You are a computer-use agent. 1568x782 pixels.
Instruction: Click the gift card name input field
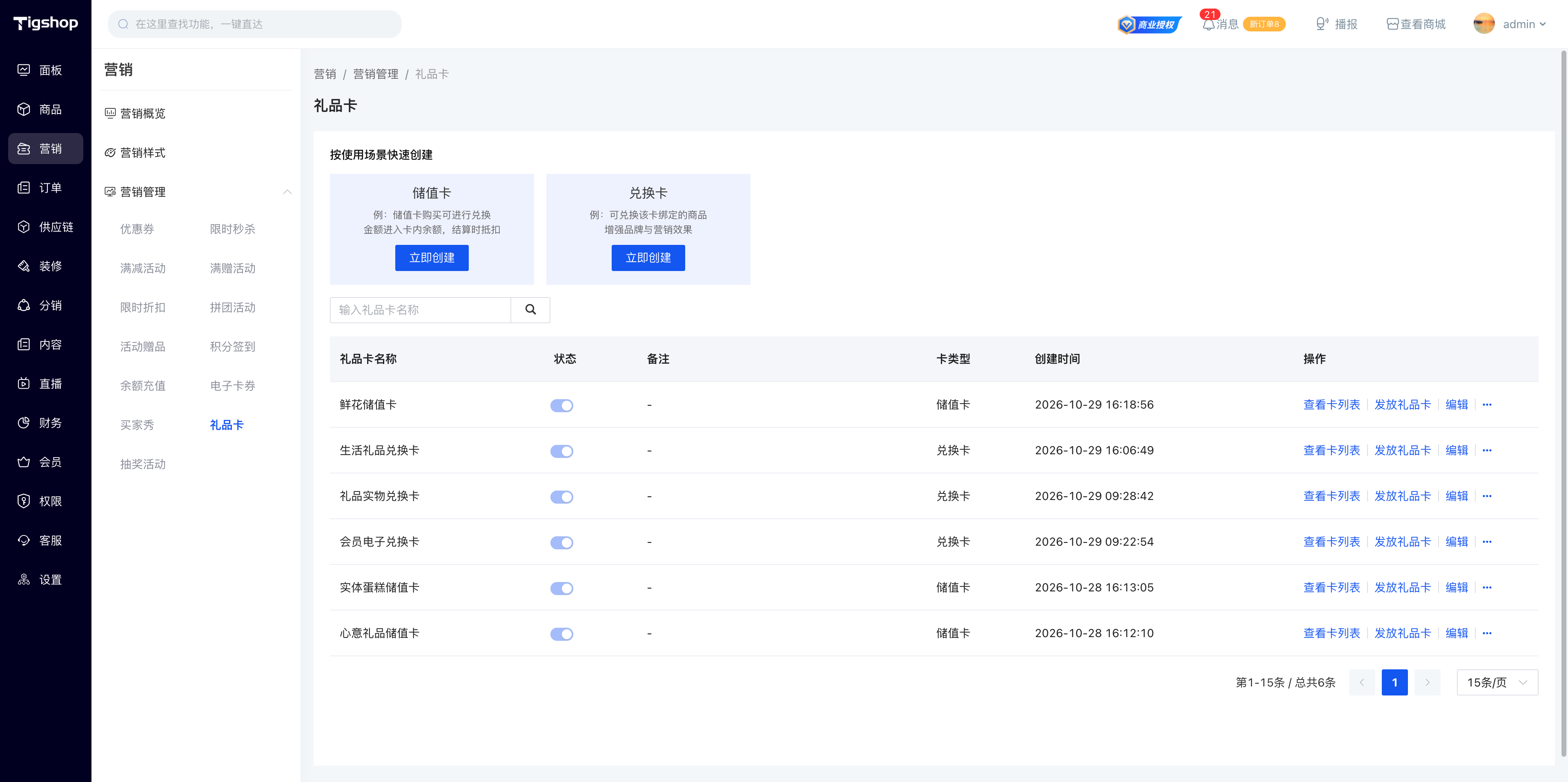[420, 310]
